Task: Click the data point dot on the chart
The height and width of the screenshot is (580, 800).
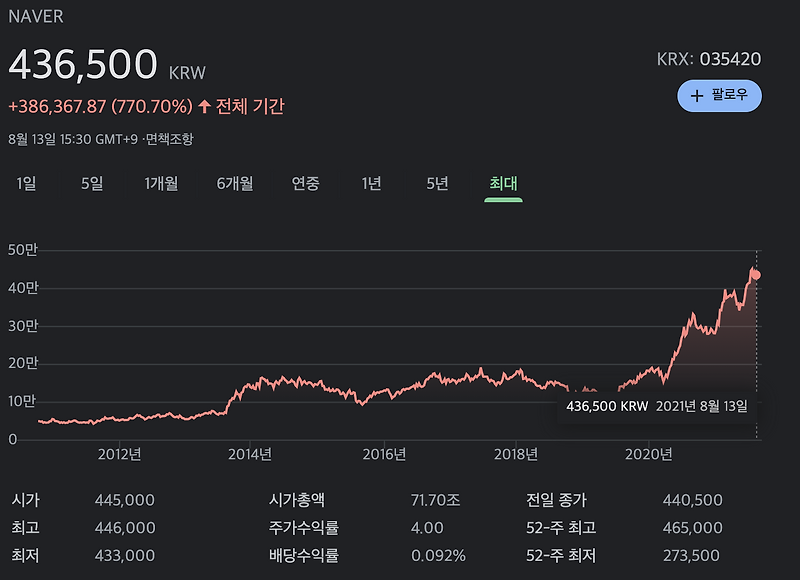Action: [757, 275]
